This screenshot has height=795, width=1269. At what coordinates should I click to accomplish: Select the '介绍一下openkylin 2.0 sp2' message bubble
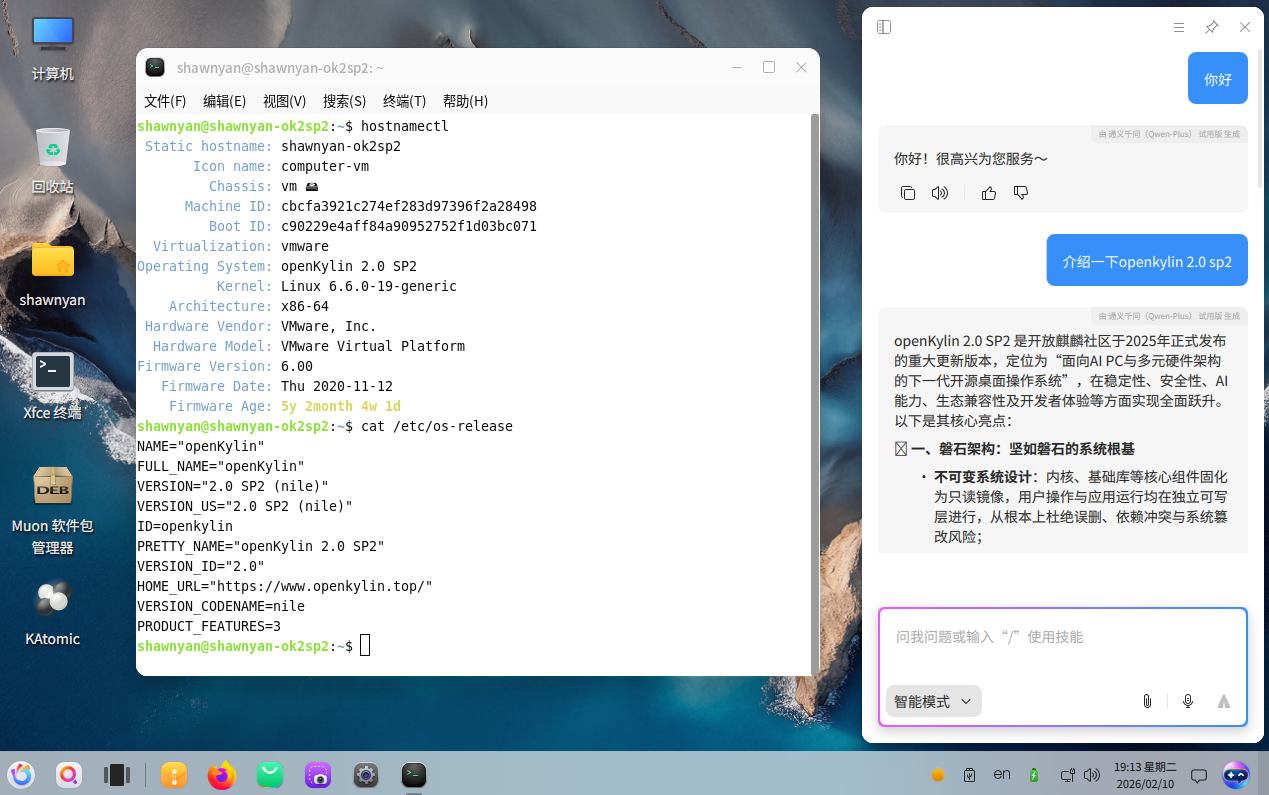pos(1147,262)
